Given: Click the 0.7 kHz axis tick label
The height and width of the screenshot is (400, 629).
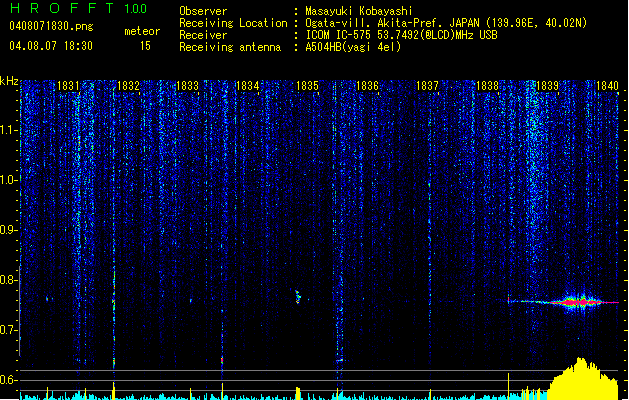Looking at the screenshot, I should point(9,330).
